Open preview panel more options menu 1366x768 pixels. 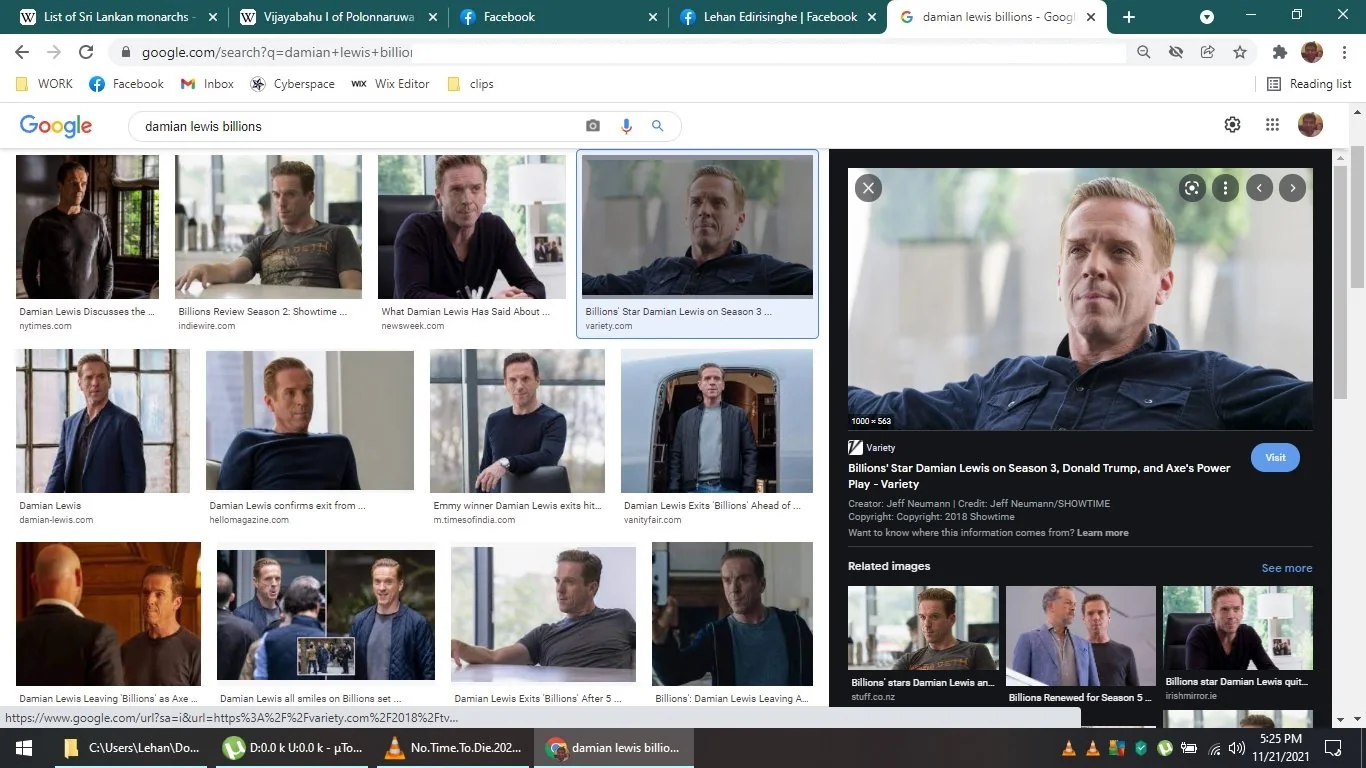coord(1225,187)
